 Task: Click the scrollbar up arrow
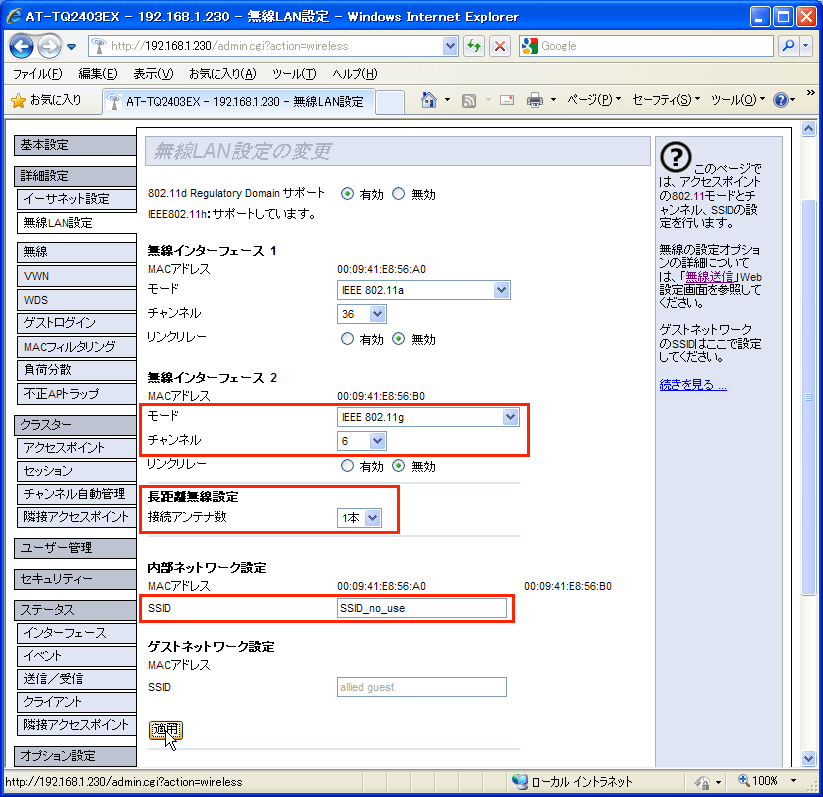coord(808,128)
